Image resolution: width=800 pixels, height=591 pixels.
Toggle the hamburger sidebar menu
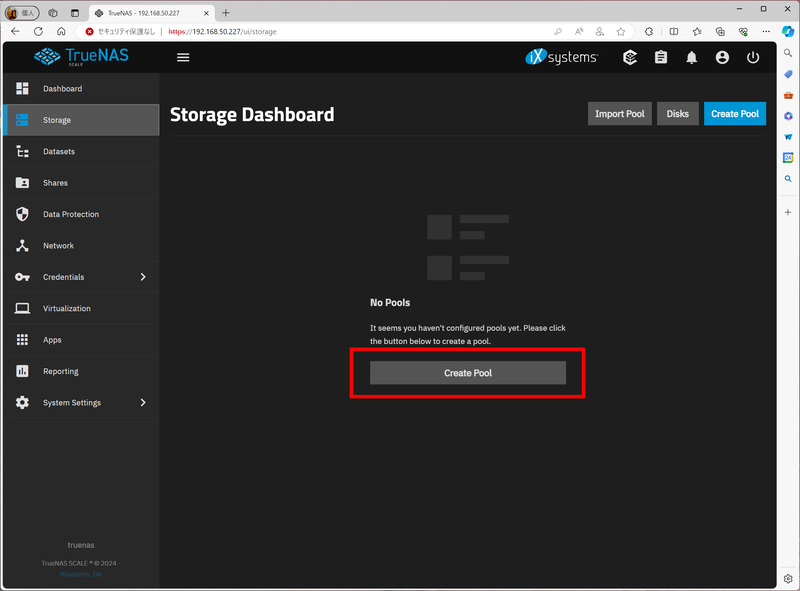pyautogui.click(x=183, y=57)
